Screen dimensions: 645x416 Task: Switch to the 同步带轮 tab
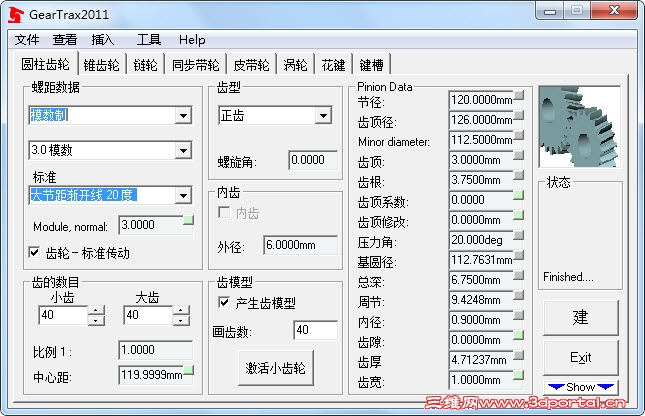point(195,65)
